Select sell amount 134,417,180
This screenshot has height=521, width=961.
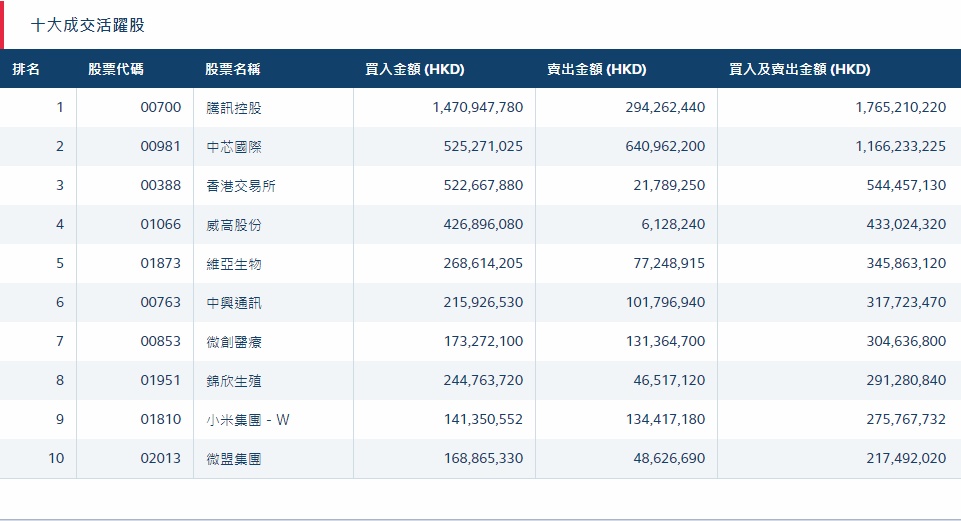tap(666, 419)
